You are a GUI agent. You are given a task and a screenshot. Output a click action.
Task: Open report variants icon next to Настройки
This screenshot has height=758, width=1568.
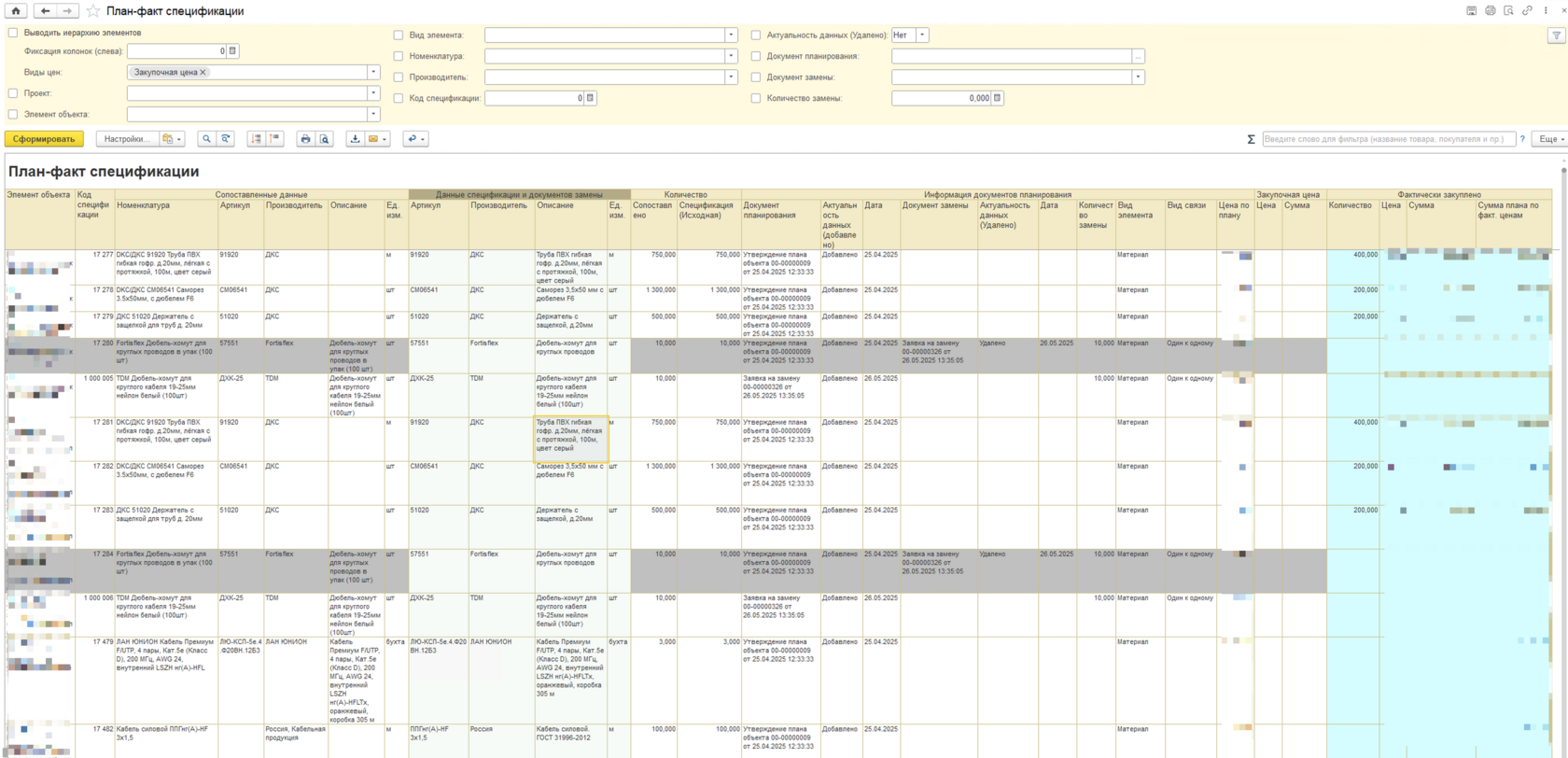173,139
